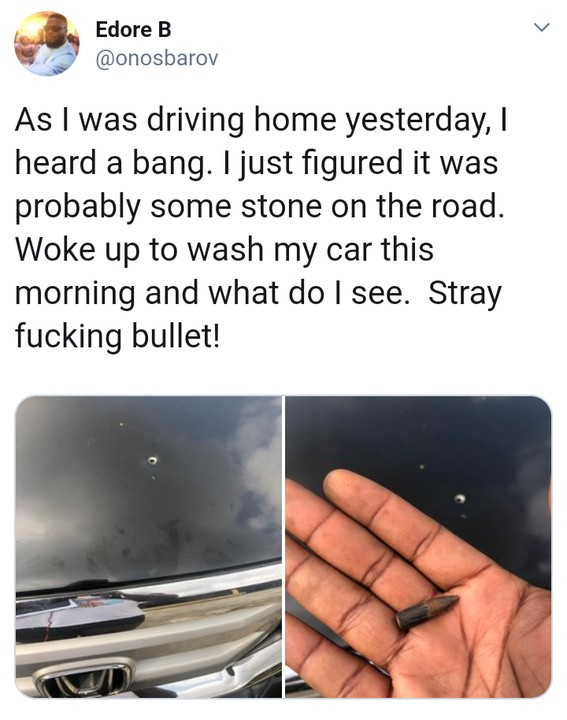Open the Edore B display name link
The height and width of the screenshot is (720, 567).
[x=133, y=30]
